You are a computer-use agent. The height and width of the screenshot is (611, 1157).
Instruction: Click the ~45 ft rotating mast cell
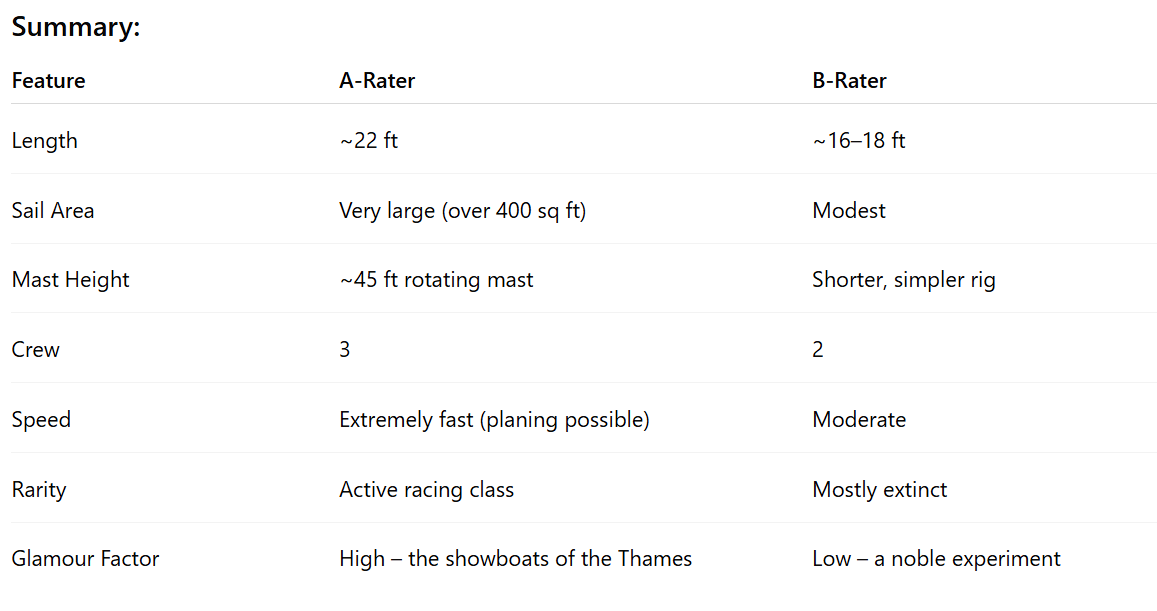[436, 280]
